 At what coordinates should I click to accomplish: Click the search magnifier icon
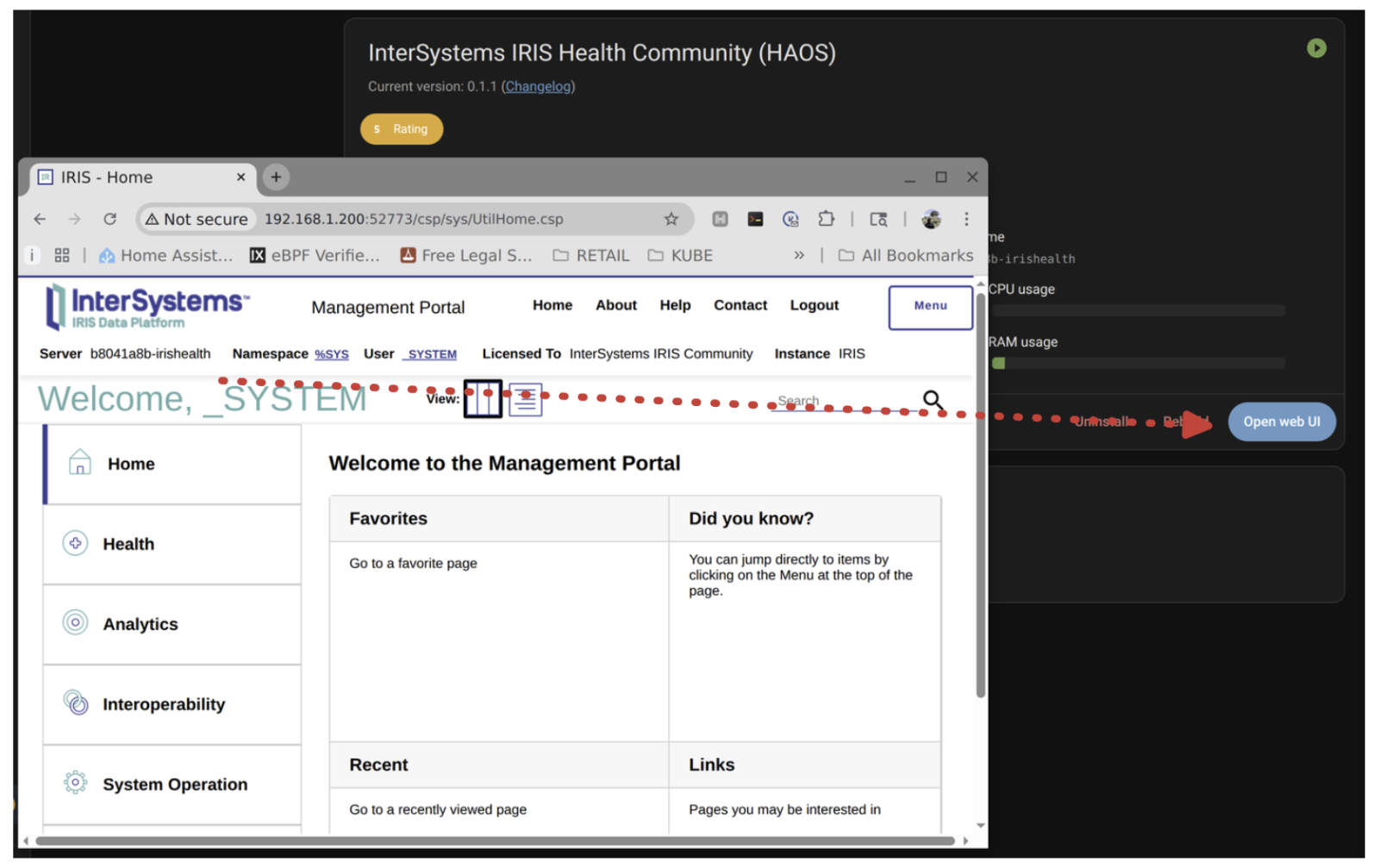pyautogui.click(x=933, y=400)
